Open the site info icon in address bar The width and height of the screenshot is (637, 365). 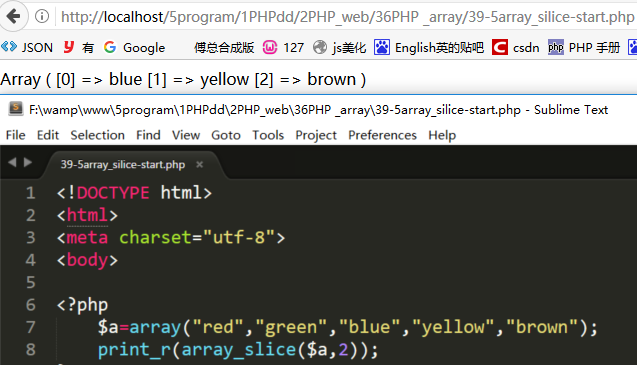pyautogui.click(x=42, y=17)
